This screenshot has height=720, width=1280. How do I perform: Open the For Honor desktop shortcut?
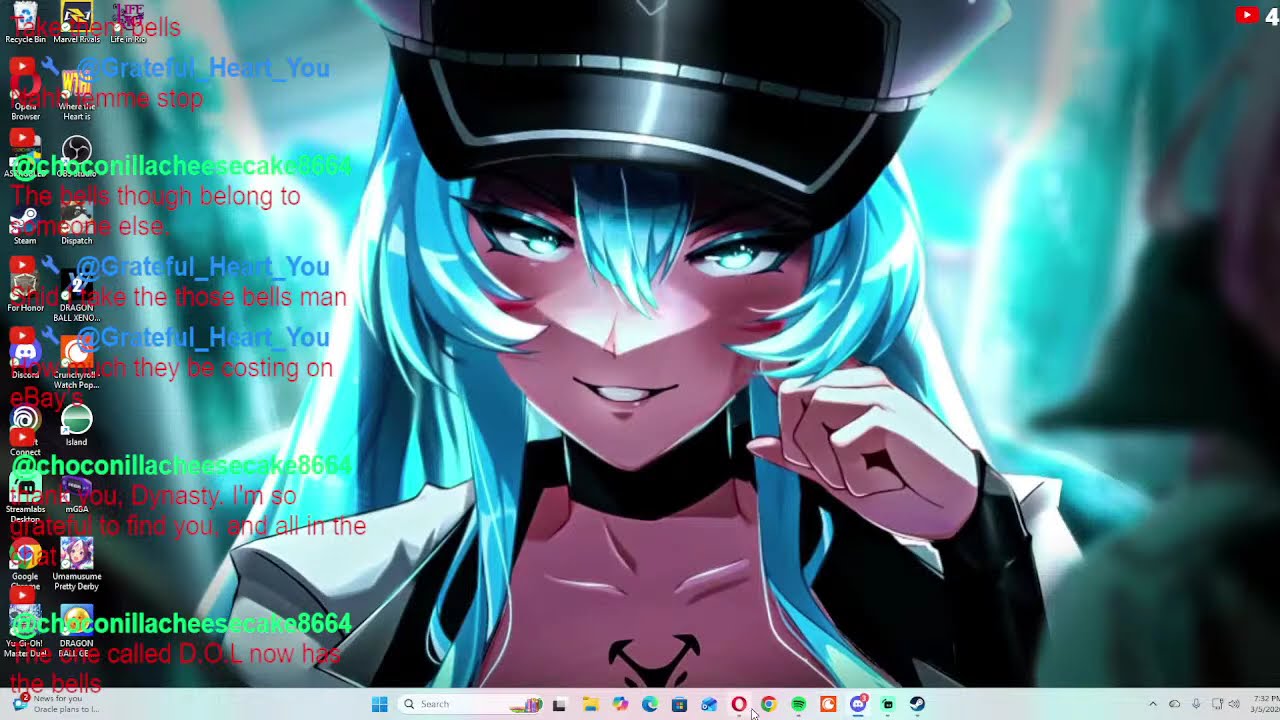(25, 290)
